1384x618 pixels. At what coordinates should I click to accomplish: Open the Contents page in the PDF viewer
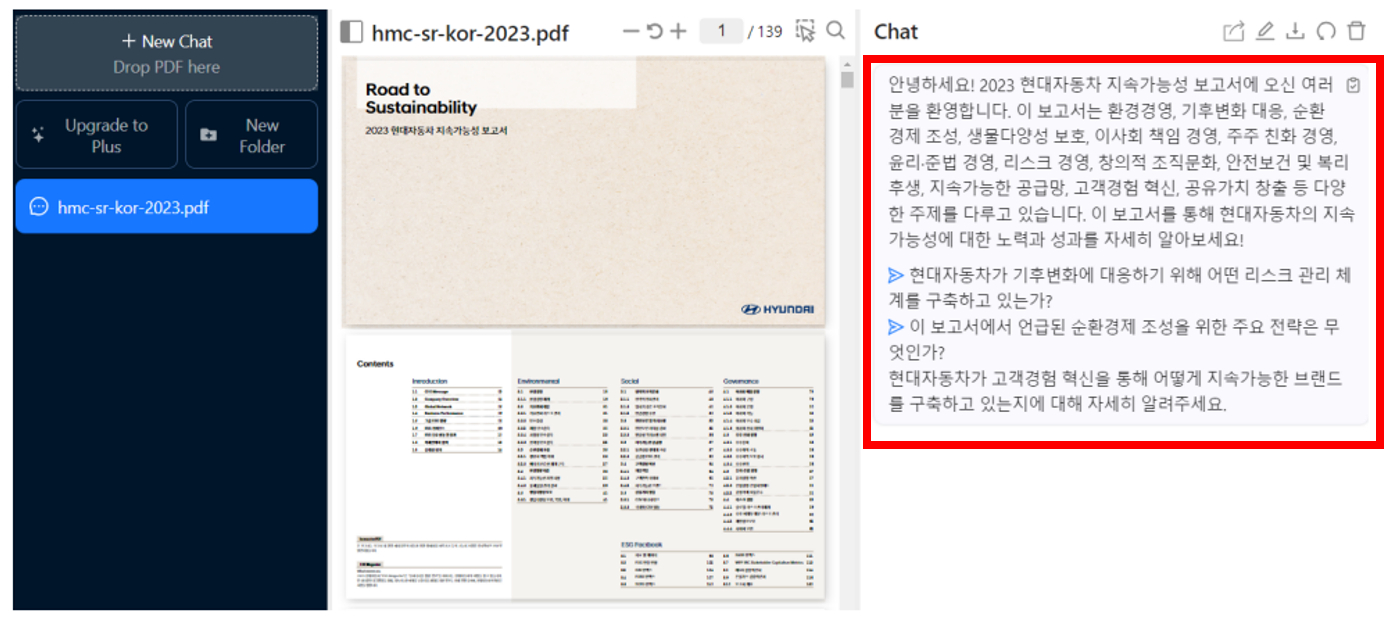tap(584, 467)
